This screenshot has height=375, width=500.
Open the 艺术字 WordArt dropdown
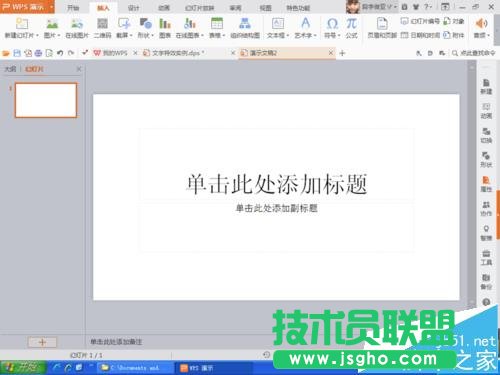tap(305, 28)
